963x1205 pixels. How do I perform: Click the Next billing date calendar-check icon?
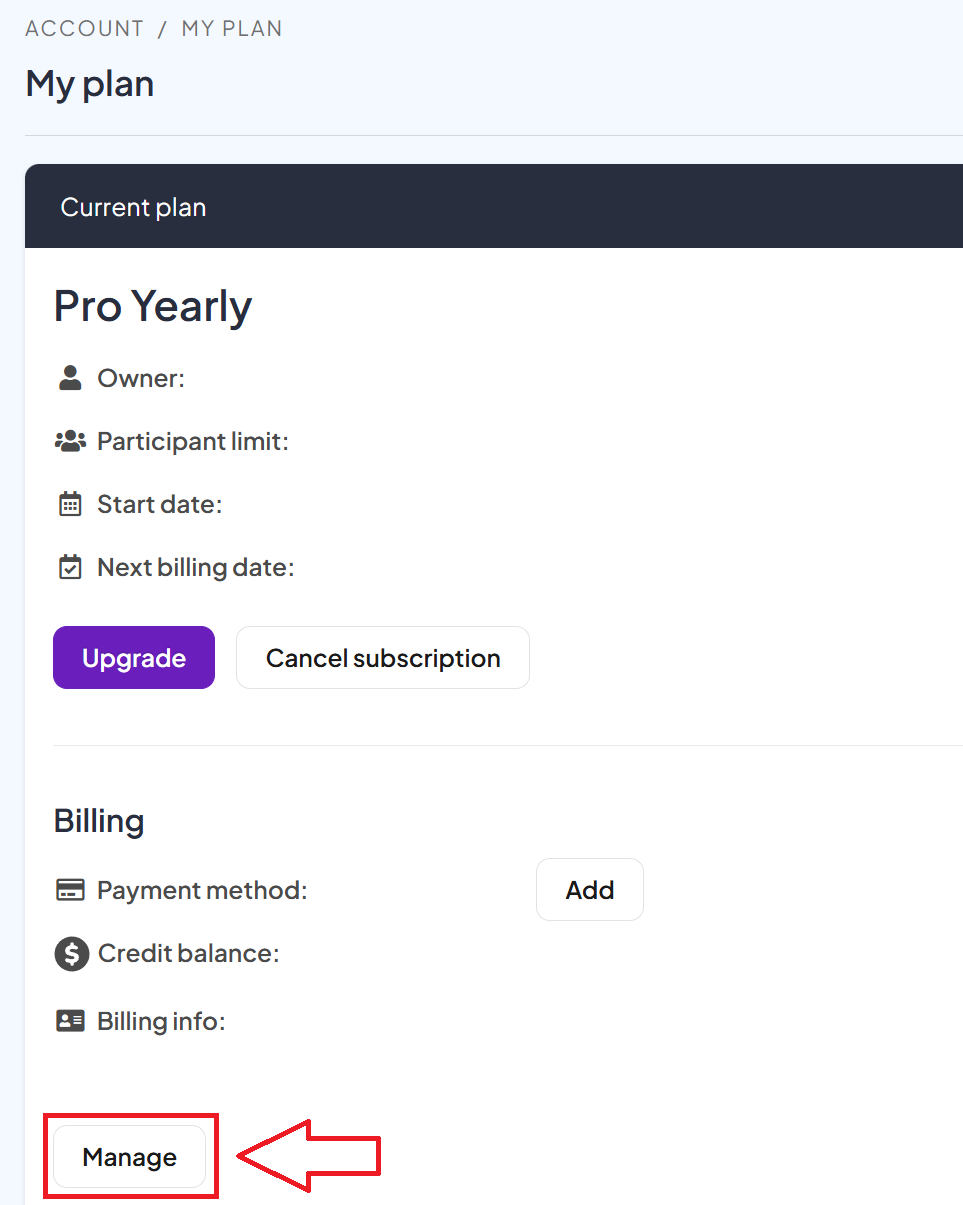(x=70, y=568)
